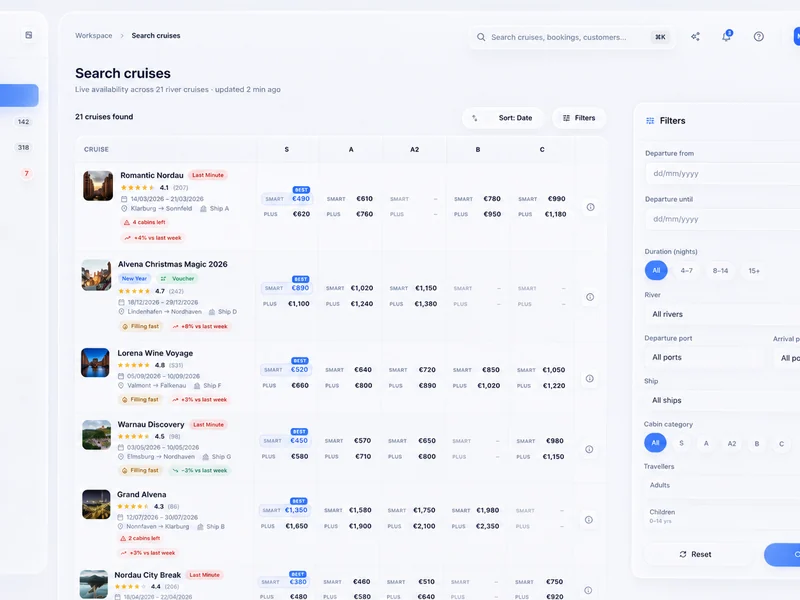
Task: Select duration 15+ nights
Action: pos(754,270)
